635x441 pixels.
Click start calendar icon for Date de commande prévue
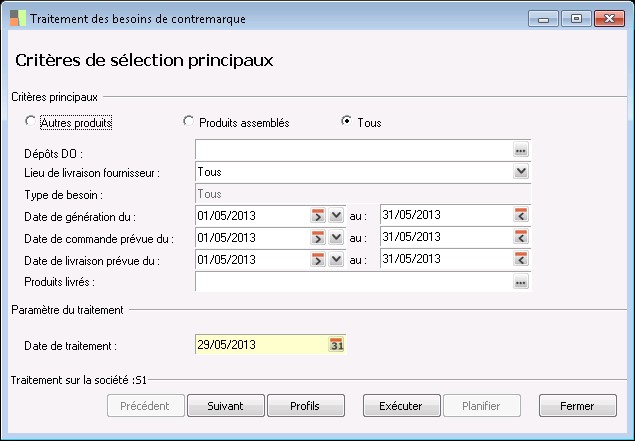pos(318,238)
